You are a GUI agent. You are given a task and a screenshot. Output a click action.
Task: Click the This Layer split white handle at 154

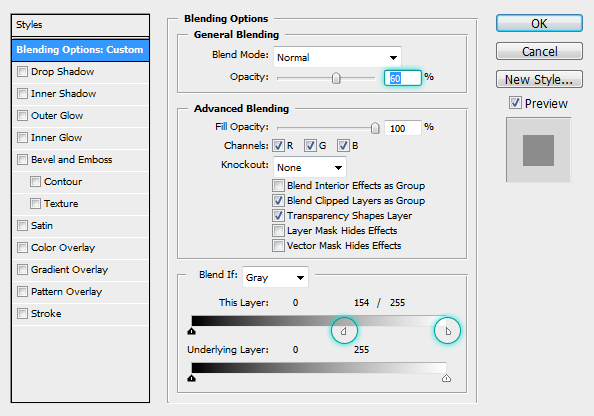(x=344, y=332)
